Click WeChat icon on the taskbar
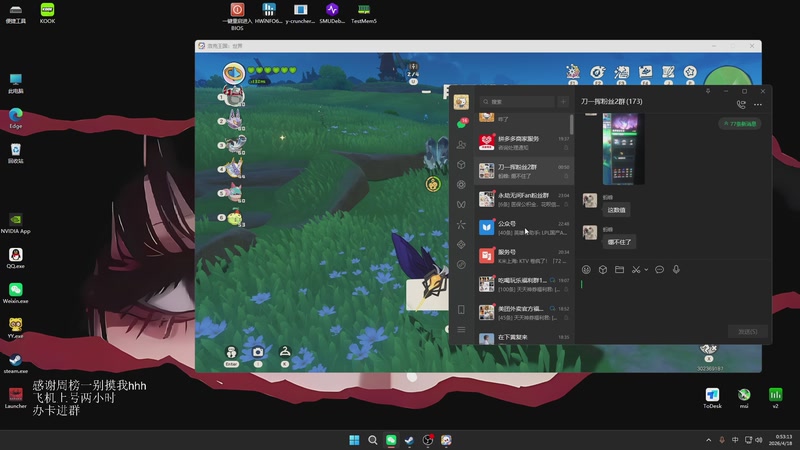This screenshot has width=800, height=450. tap(391, 440)
